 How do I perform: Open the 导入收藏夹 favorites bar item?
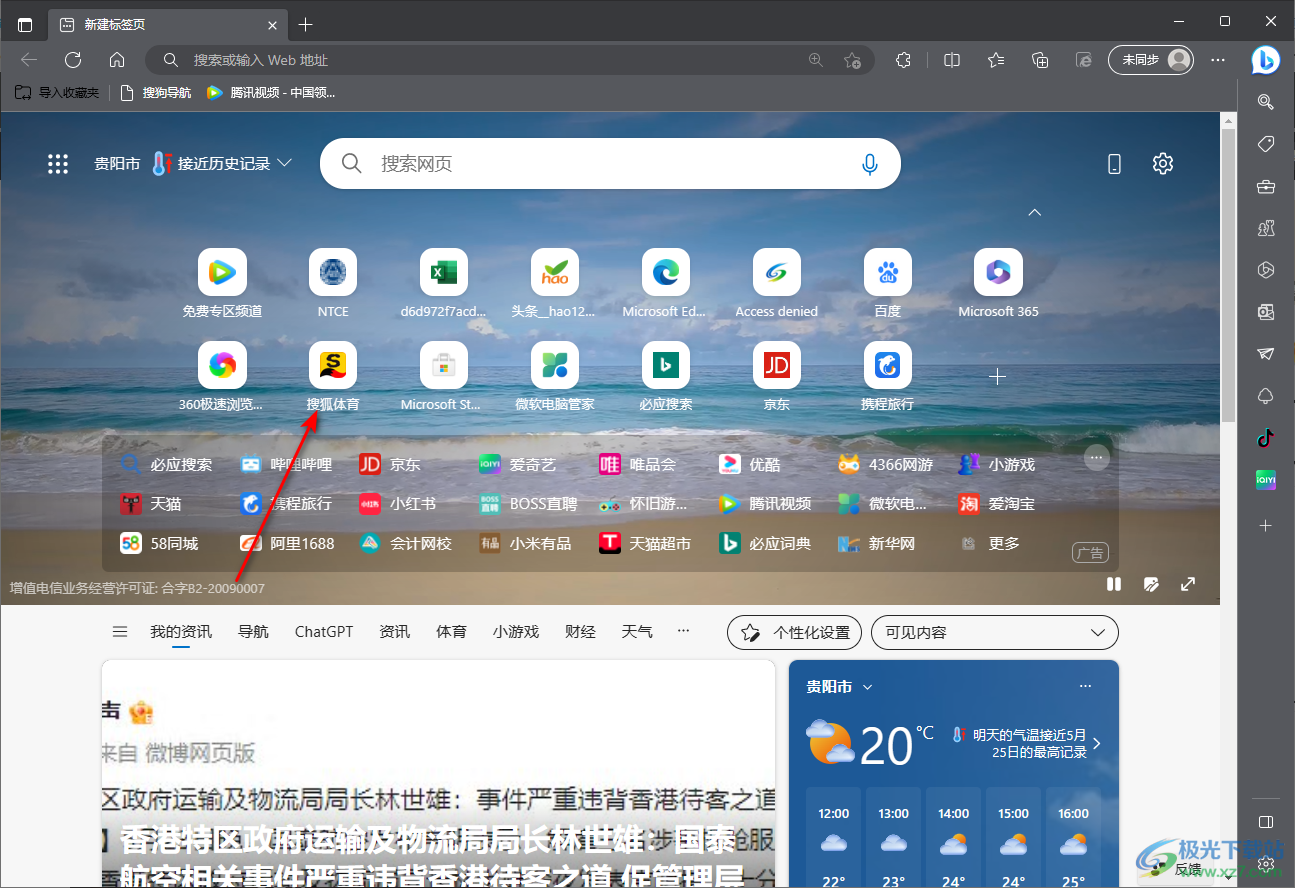point(57,92)
